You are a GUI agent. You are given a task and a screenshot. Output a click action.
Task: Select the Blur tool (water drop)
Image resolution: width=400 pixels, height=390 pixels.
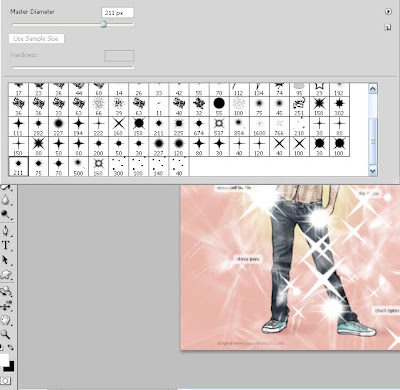[5, 200]
